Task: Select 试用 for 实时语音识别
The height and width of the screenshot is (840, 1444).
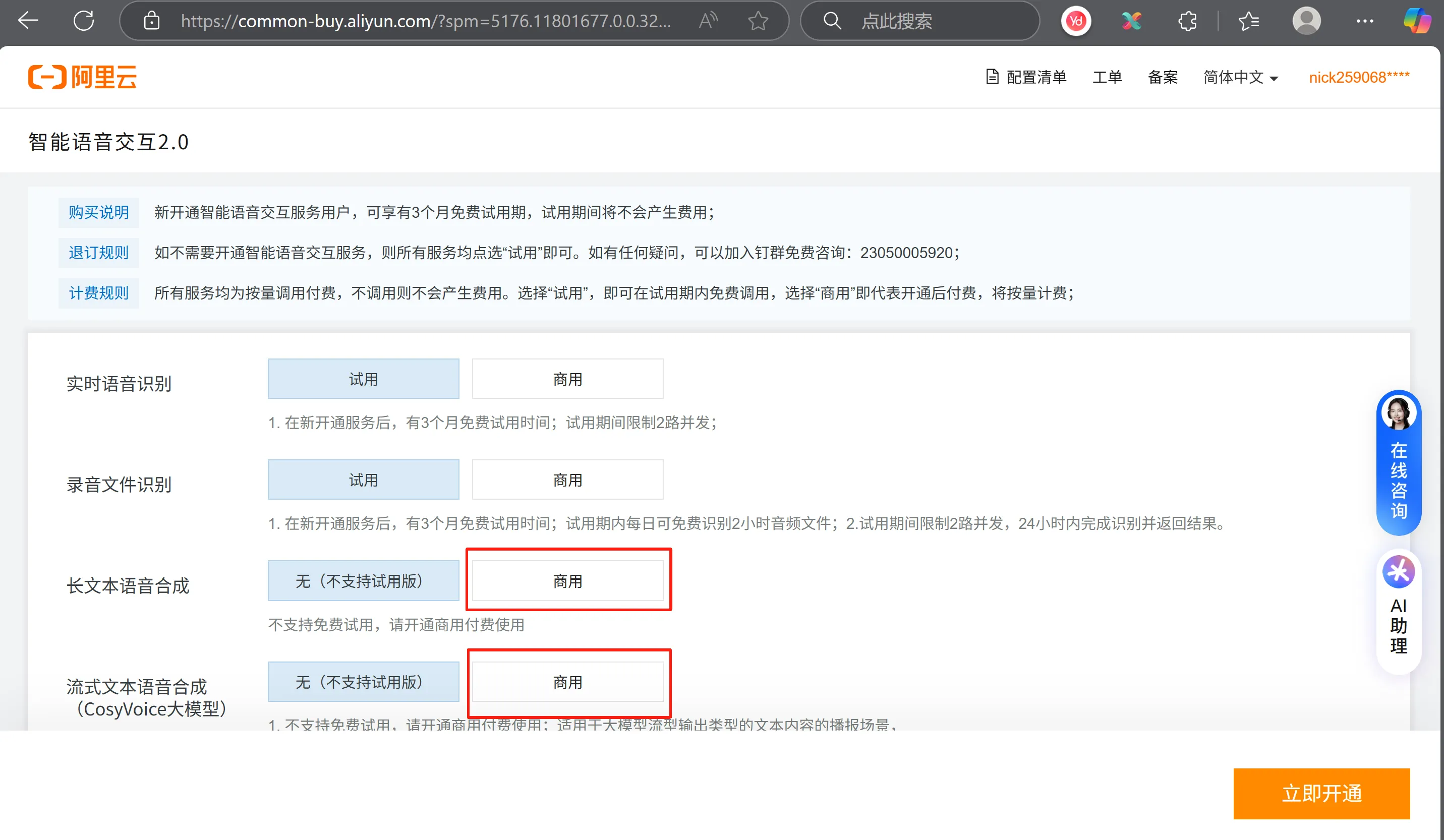Action: 363,379
